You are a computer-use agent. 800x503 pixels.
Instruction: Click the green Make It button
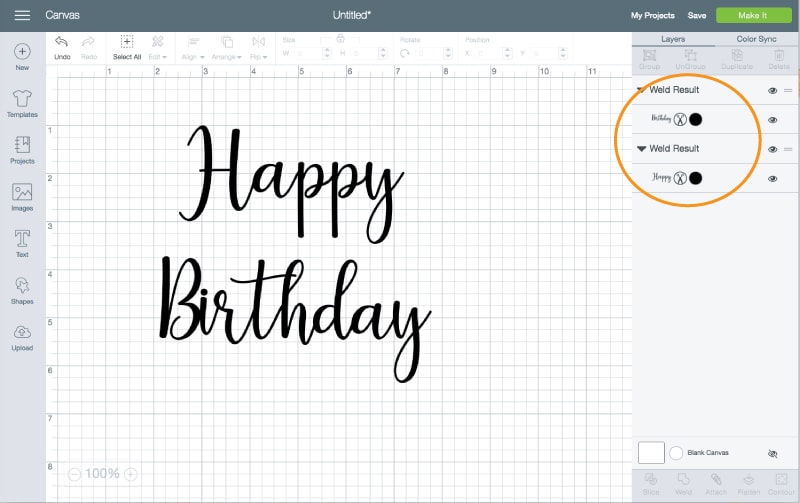click(x=754, y=16)
